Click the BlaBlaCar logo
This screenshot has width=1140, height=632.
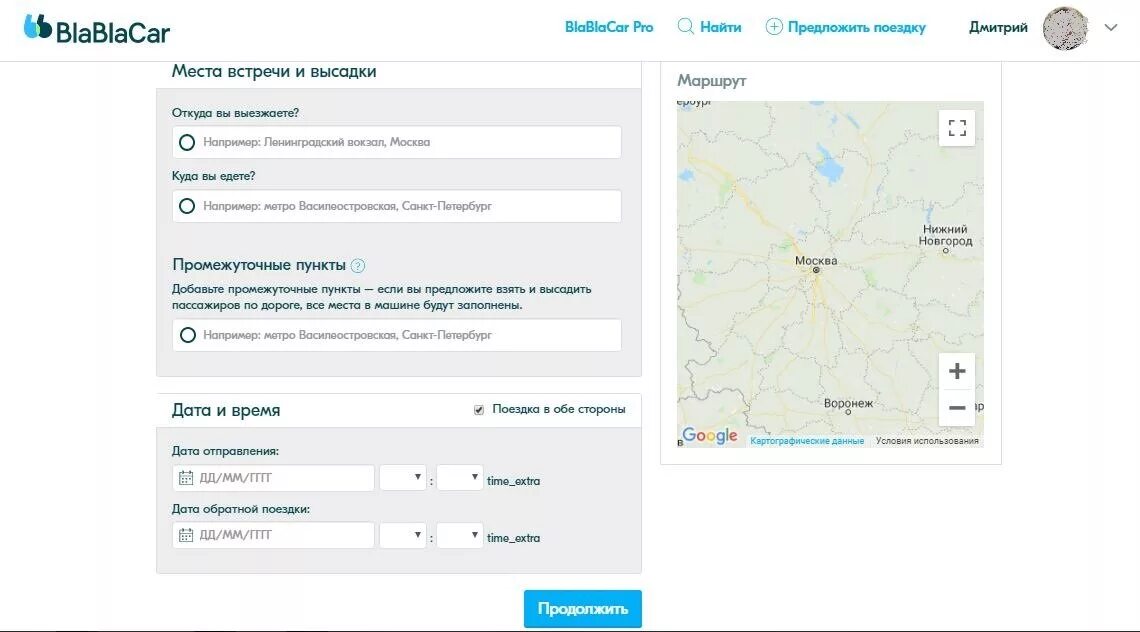click(97, 29)
